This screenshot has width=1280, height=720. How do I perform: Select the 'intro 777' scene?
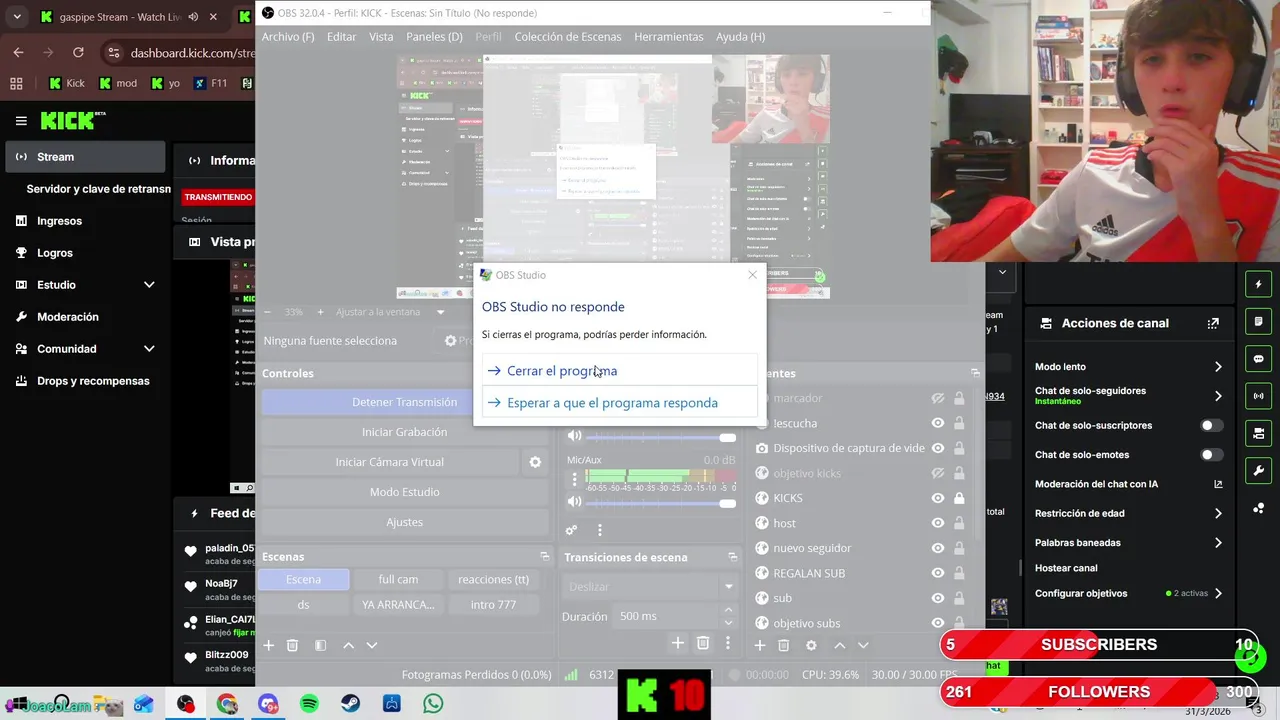(x=493, y=604)
